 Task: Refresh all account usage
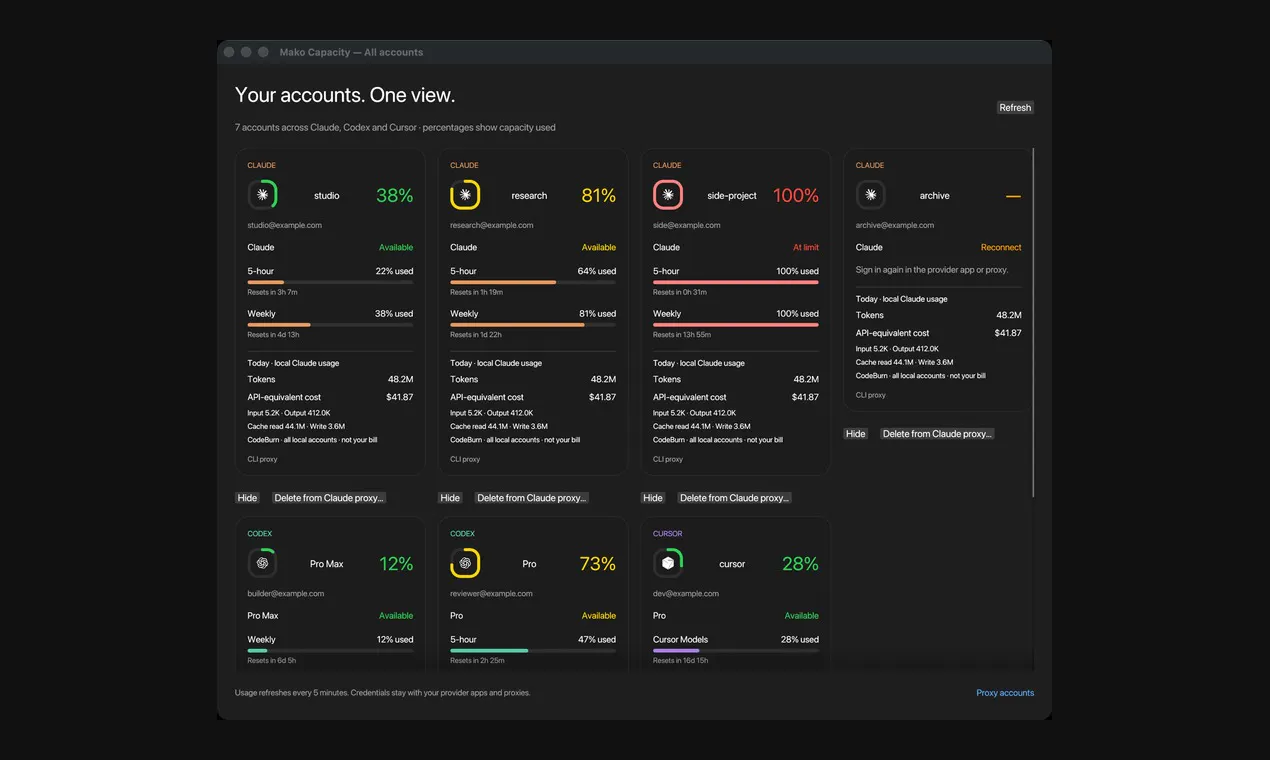pos(1015,108)
